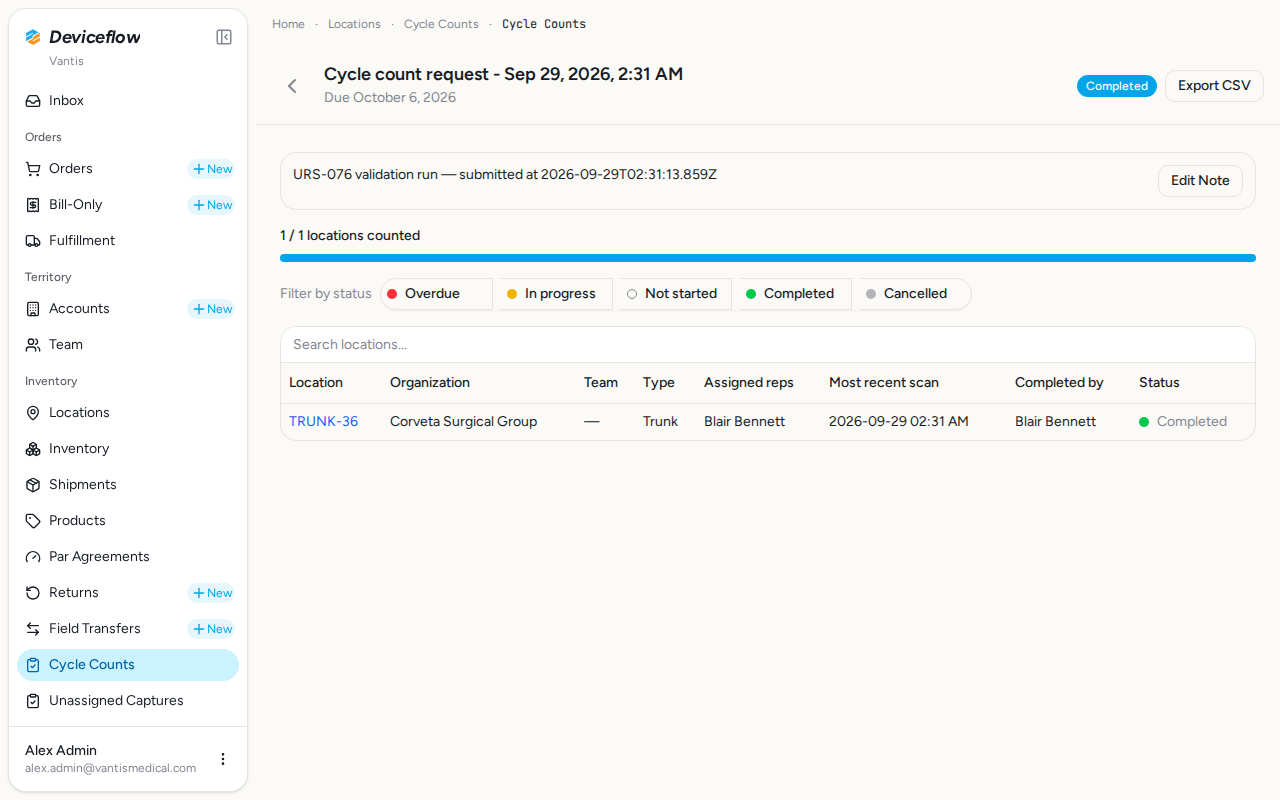Click the locations counted progress bar
This screenshot has height=800, width=1280.
pos(768,258)
